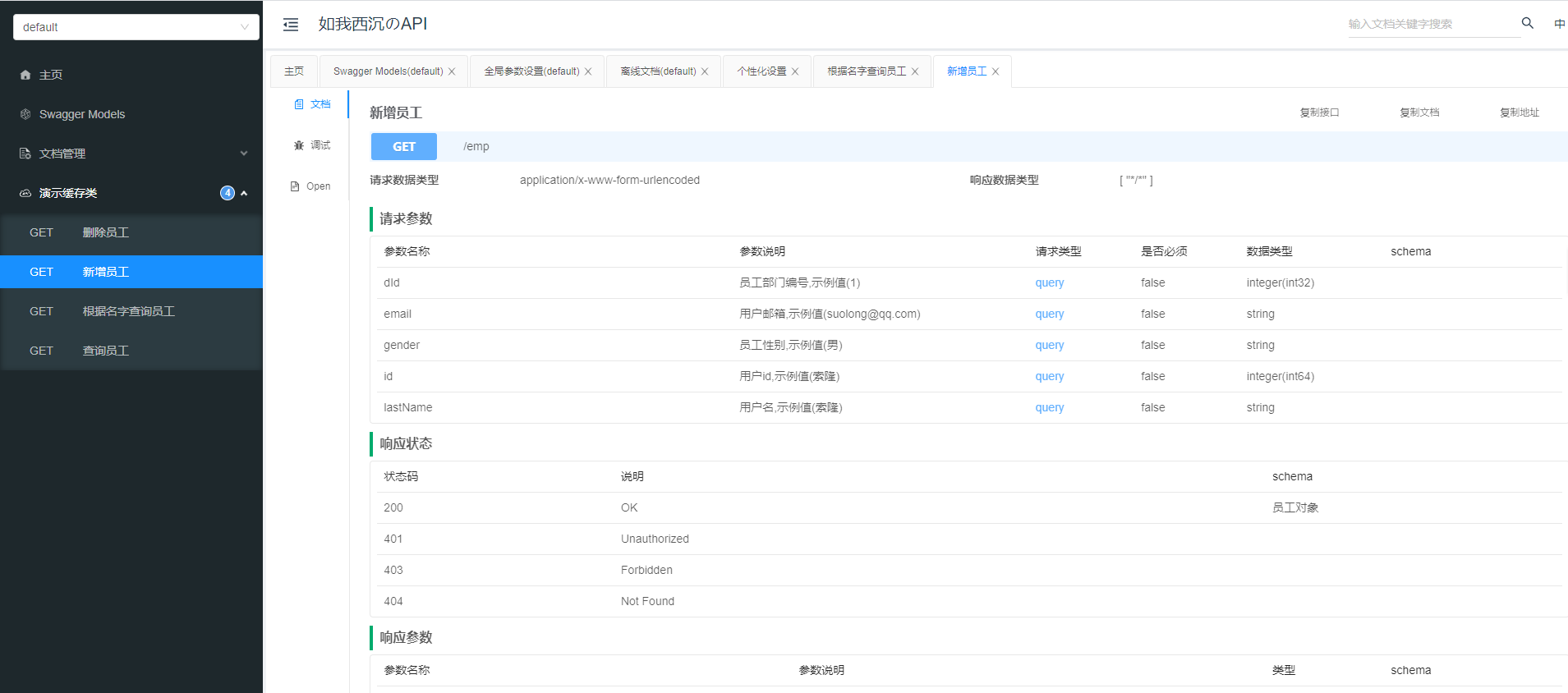The width and height of the screenshot is (1568, 693).
Task: Switch to Swagger Models(default) tab
Action: click(388, 71)
